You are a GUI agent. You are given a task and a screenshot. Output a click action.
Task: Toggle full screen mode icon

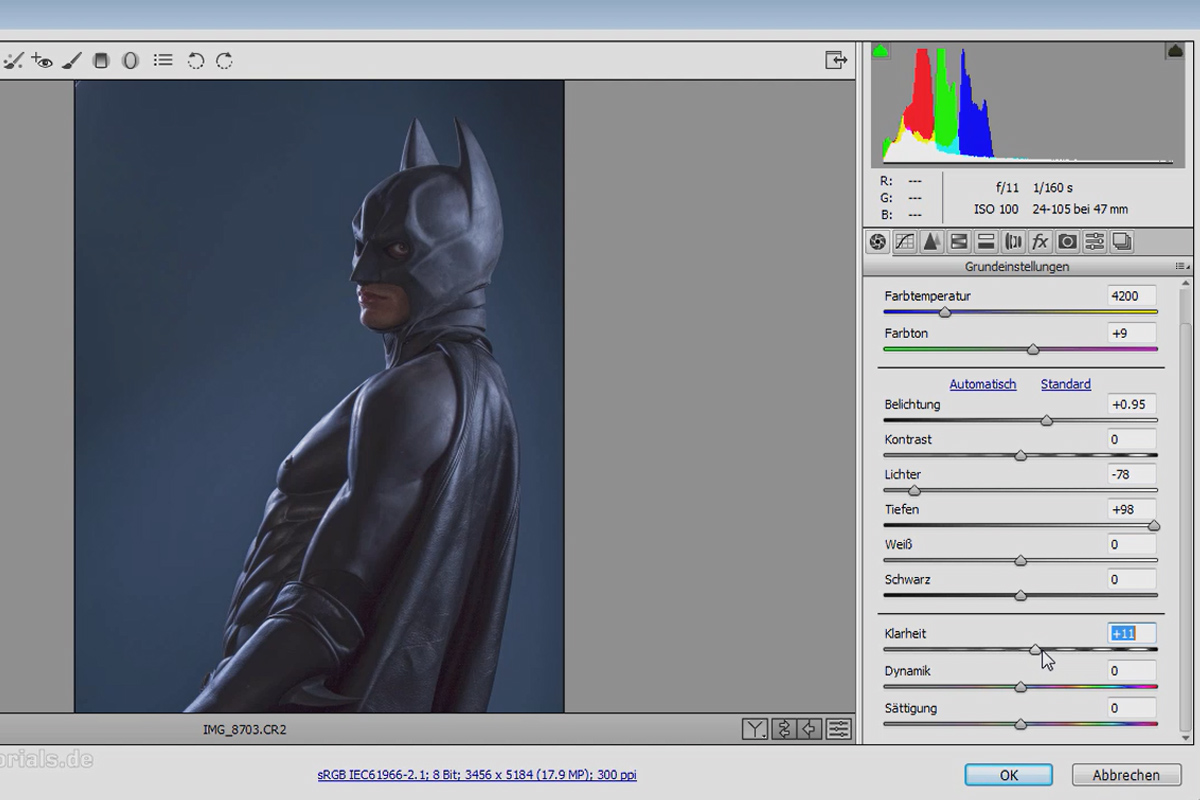click(x=836, y=61)
